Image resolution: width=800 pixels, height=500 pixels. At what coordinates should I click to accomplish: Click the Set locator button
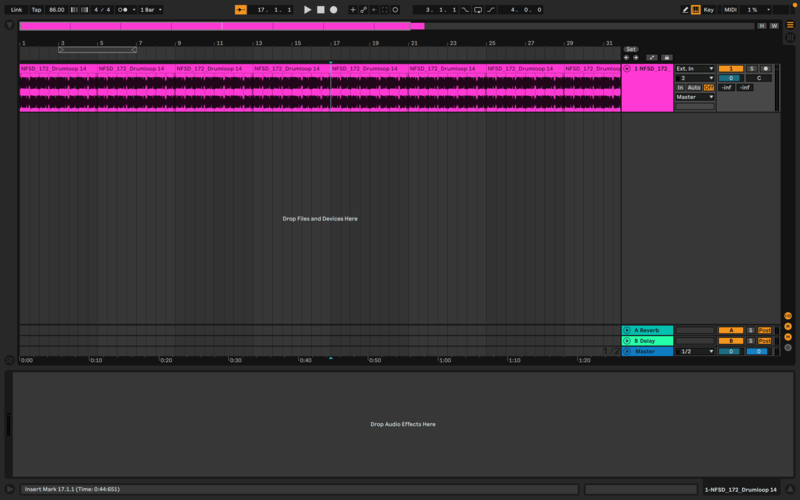tap(630, 49)
